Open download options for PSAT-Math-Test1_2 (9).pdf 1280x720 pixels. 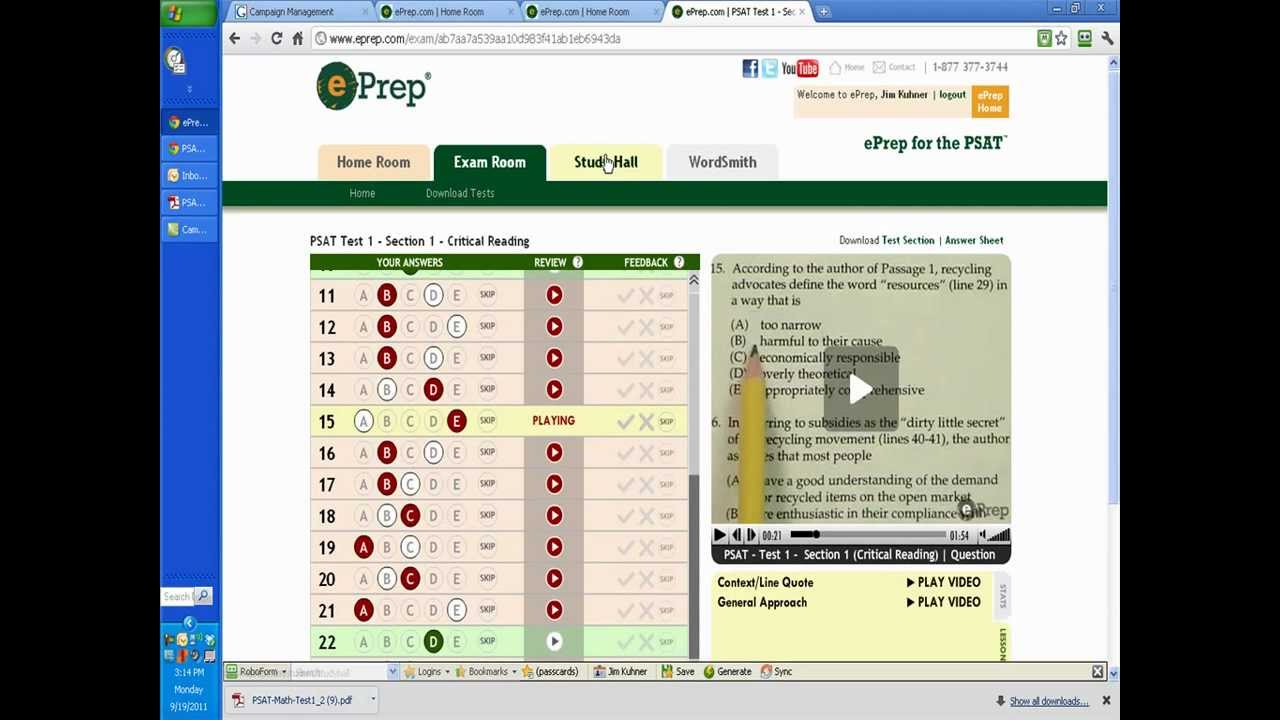click(x=372, y=700)
